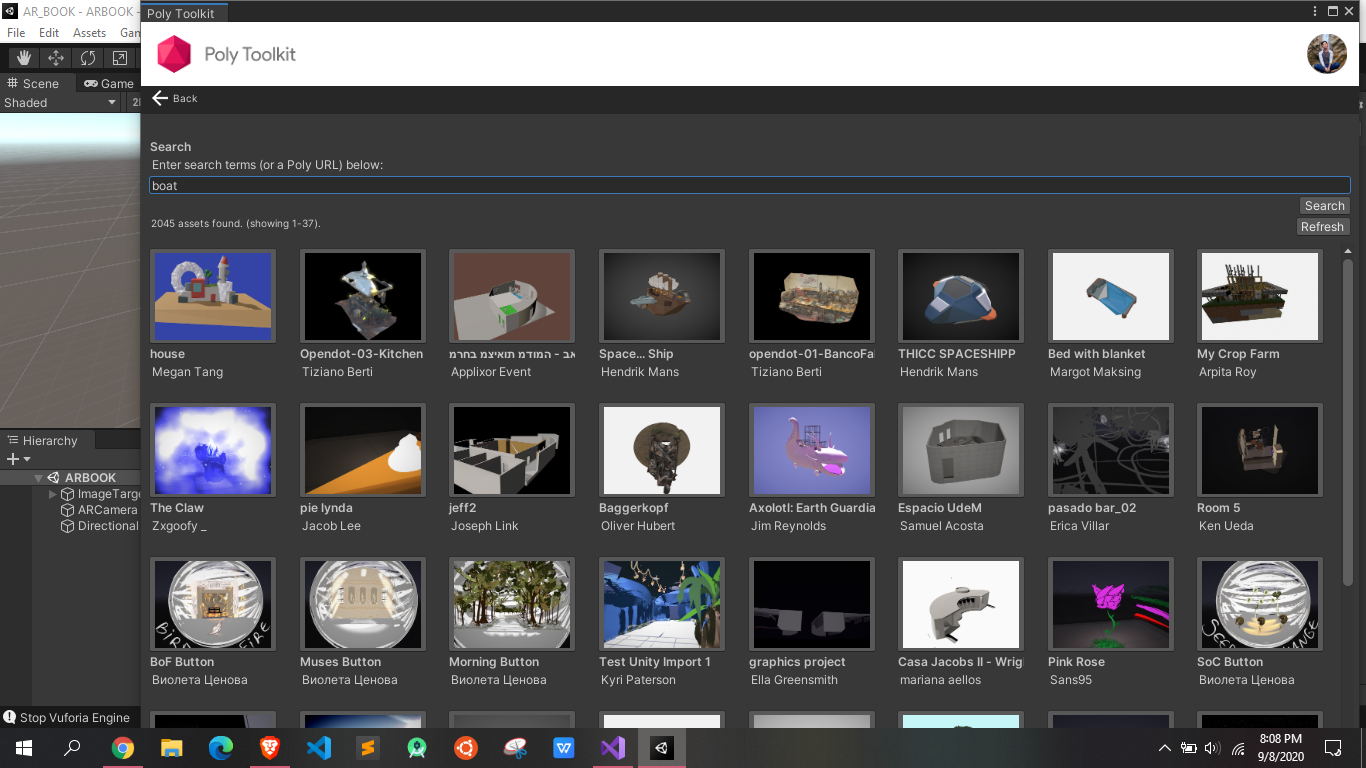
Task: Open Android Studio from taskbar
Action: [x=417, y=748]
